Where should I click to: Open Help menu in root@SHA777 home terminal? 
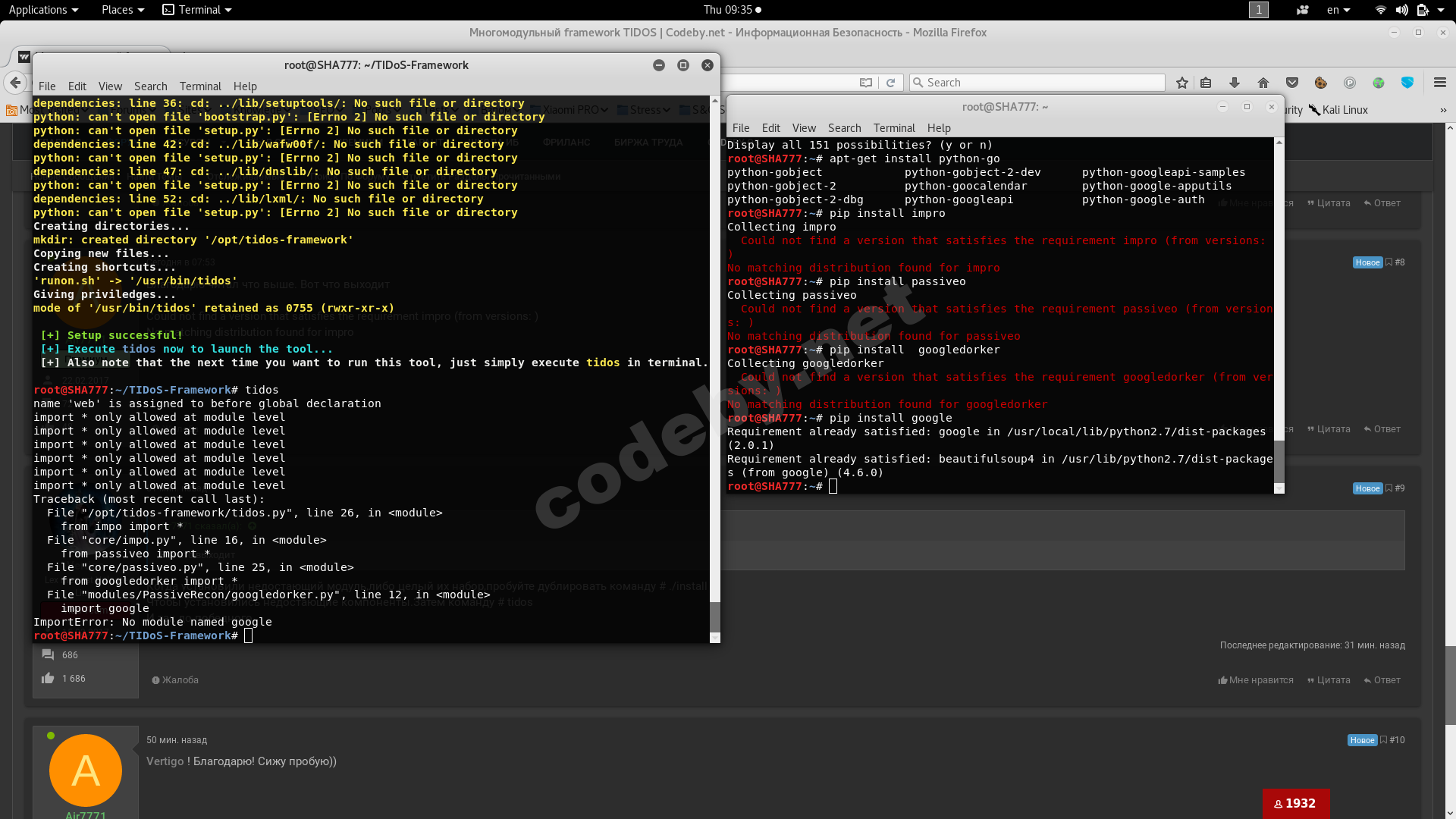pyautogui.click(x=938, y=128)
